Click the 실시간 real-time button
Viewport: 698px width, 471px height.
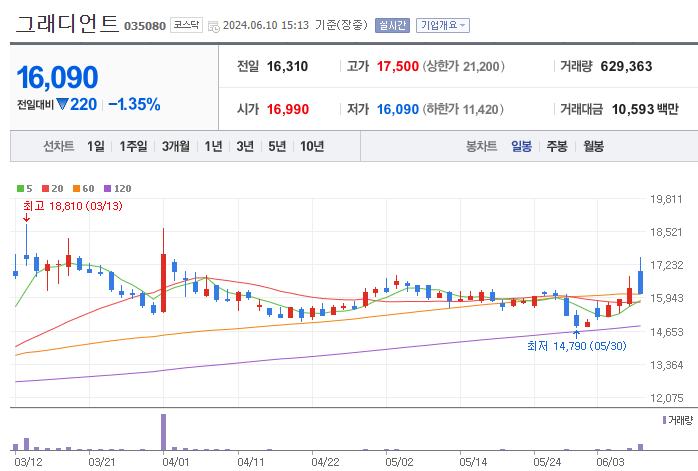pos(392,25)
